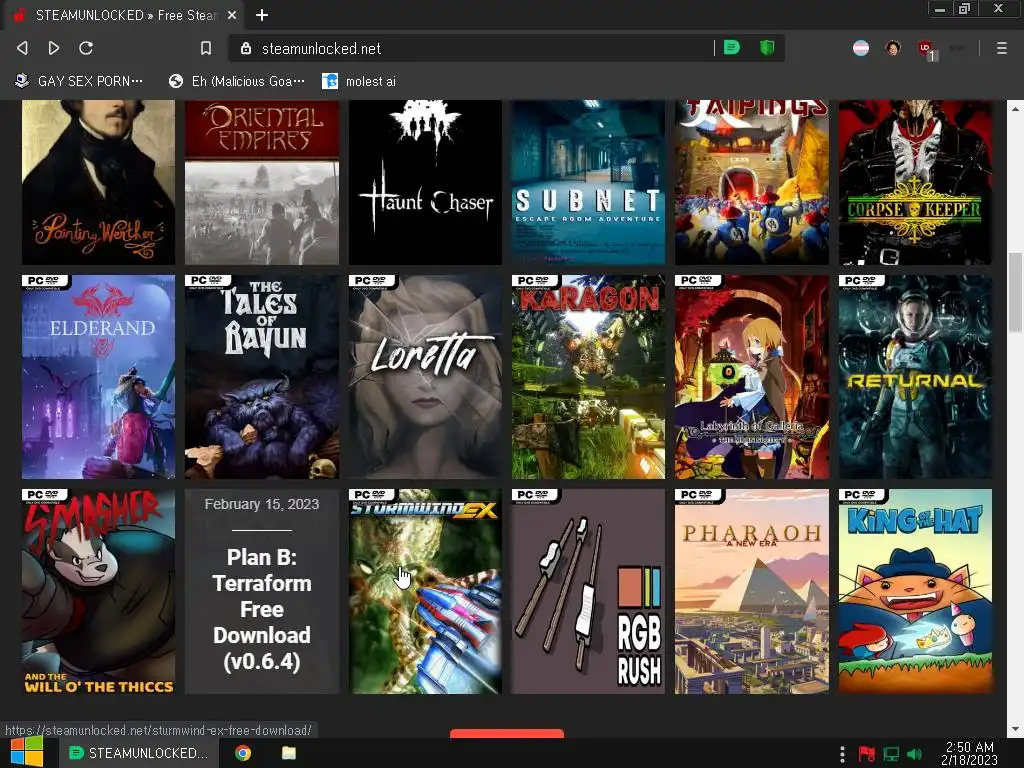Open the Corpse Keeper game cover
The height and width of the screenshot is (768, 1024).
(915, 182)
